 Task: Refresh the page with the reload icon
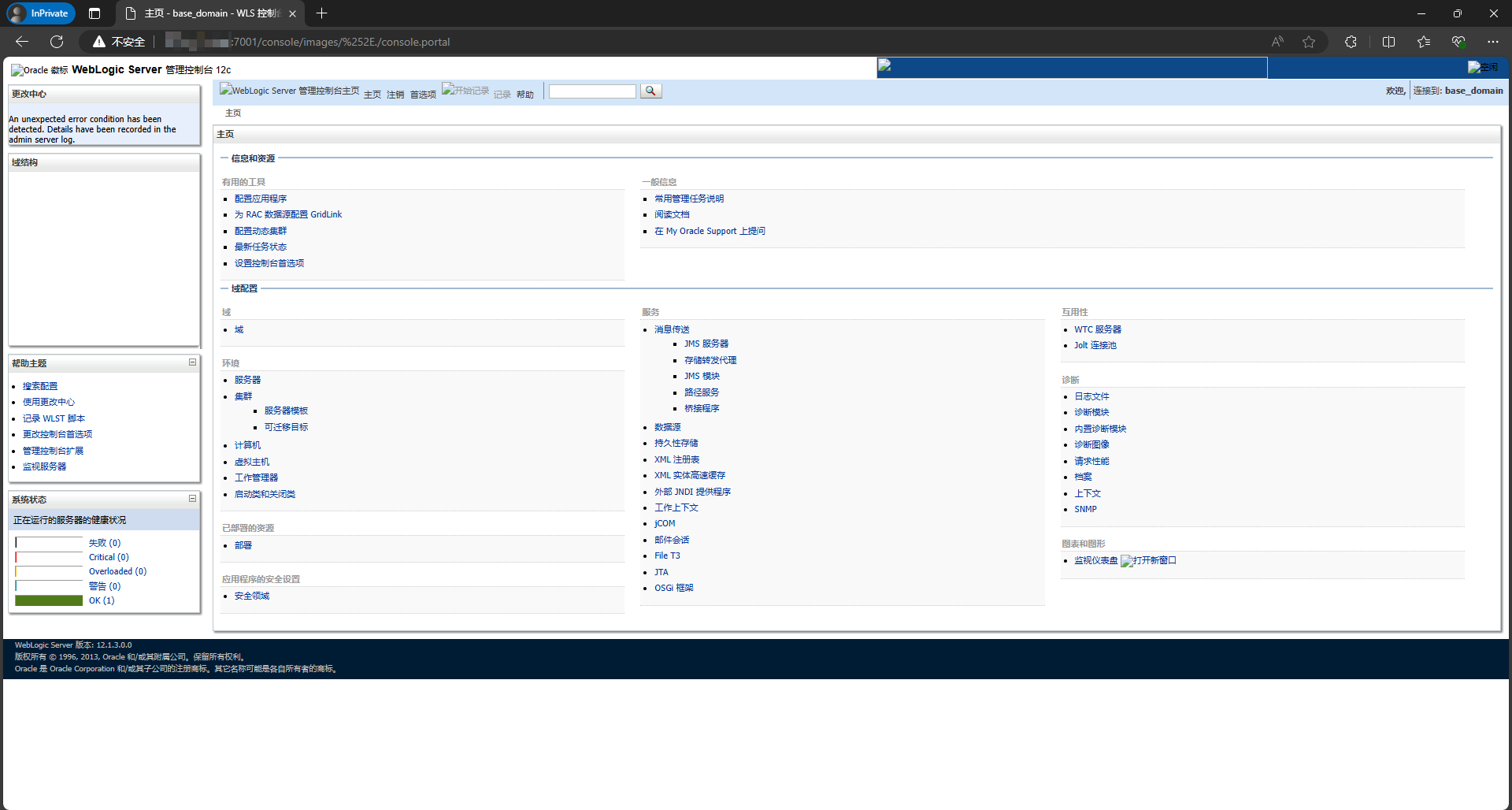point(57,42)
